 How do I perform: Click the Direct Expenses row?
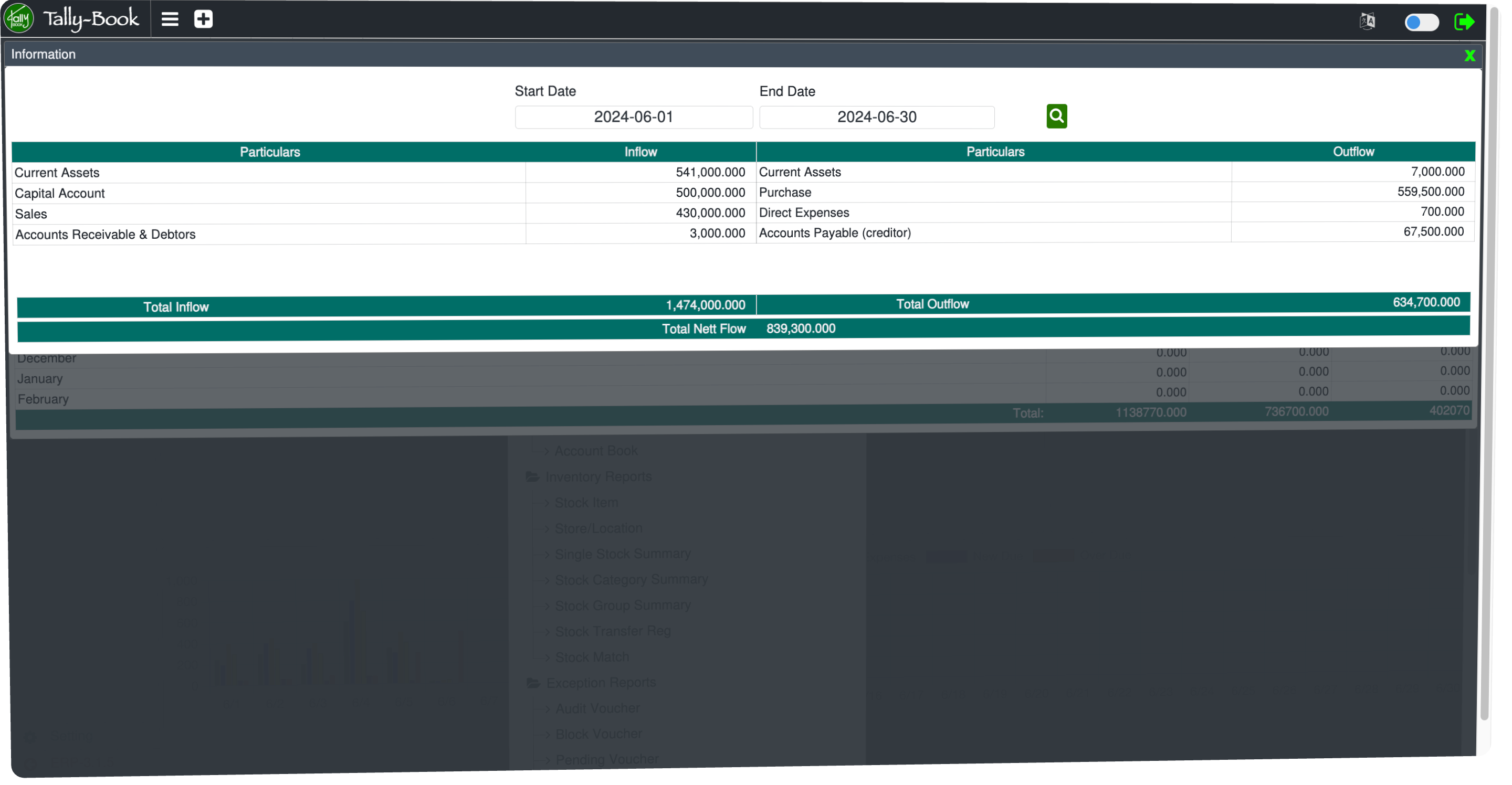(804, 213)
